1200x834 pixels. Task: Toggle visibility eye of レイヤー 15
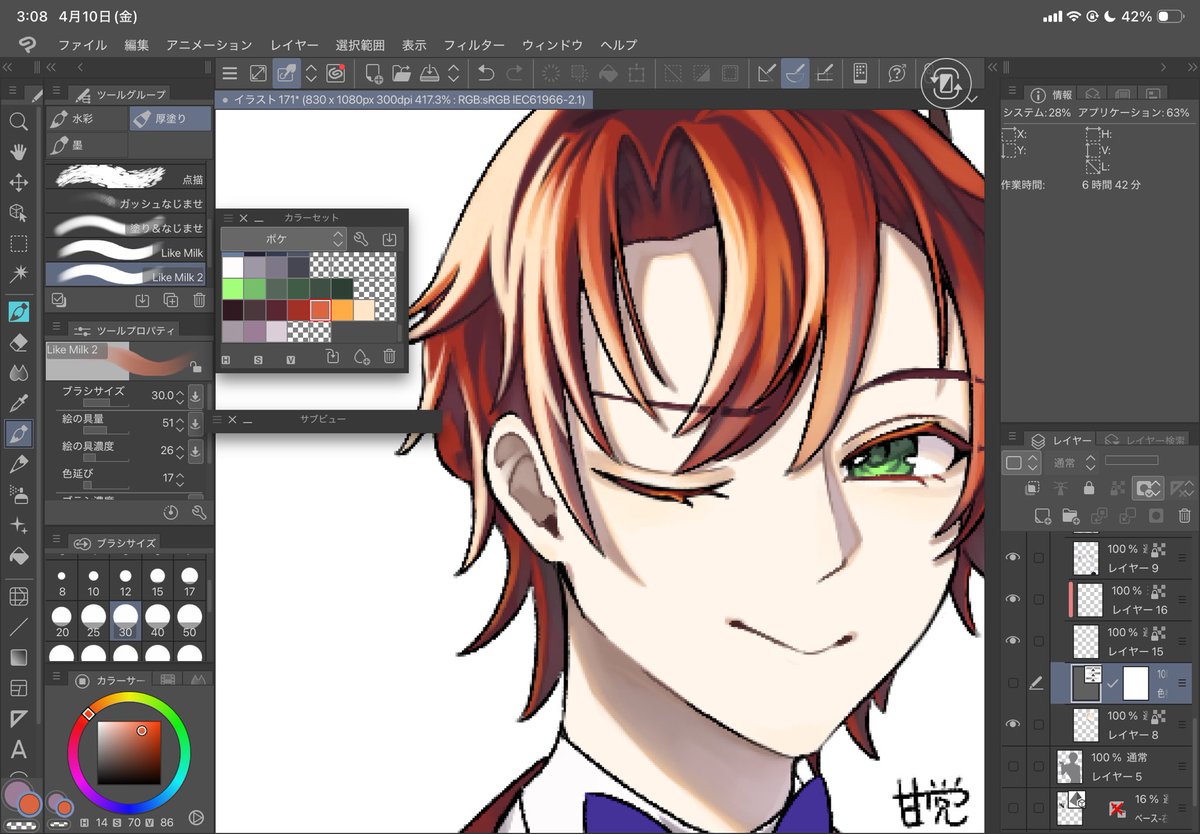tap(1013, 640)
